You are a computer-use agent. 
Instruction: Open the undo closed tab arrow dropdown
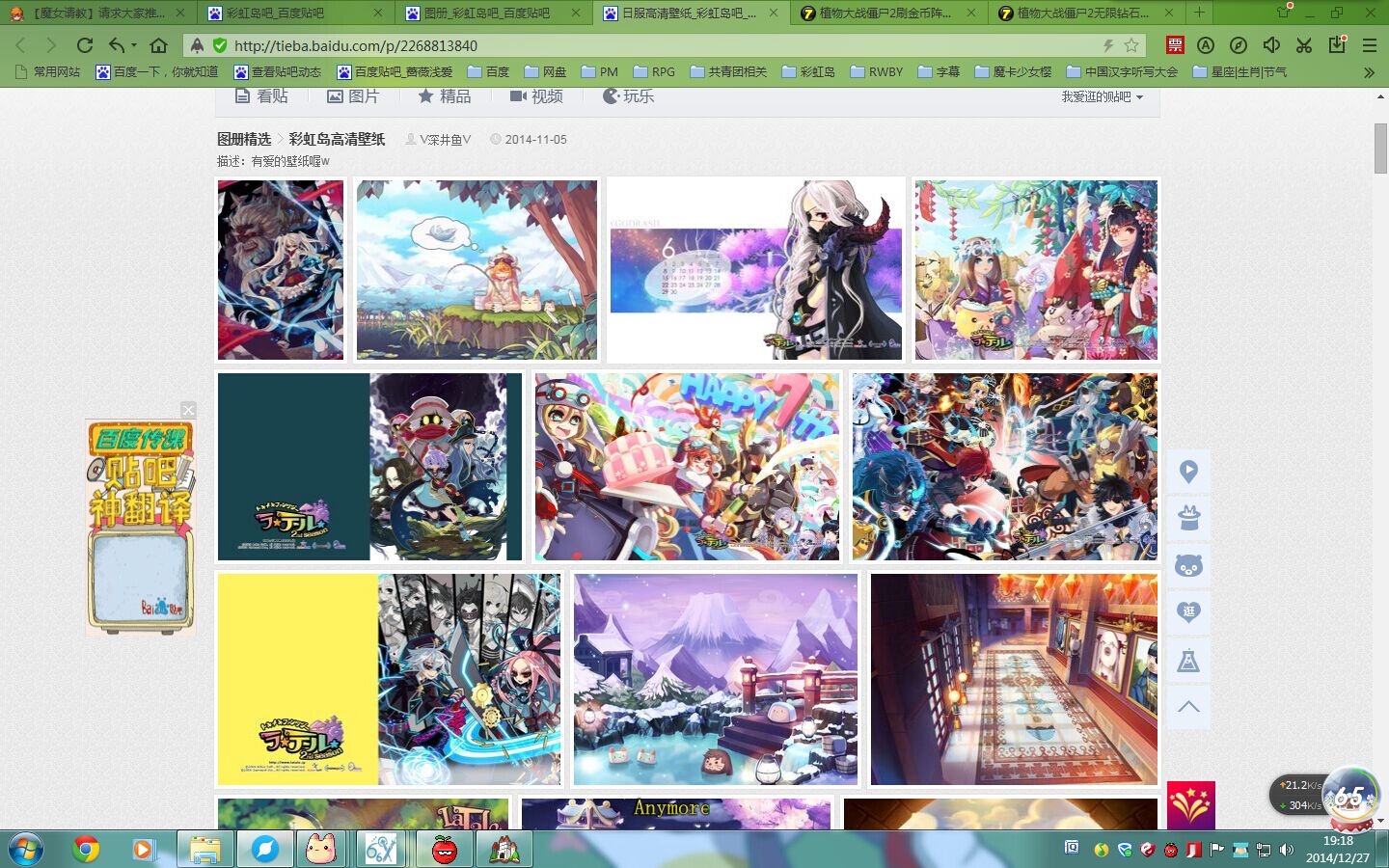pos(134,45)
